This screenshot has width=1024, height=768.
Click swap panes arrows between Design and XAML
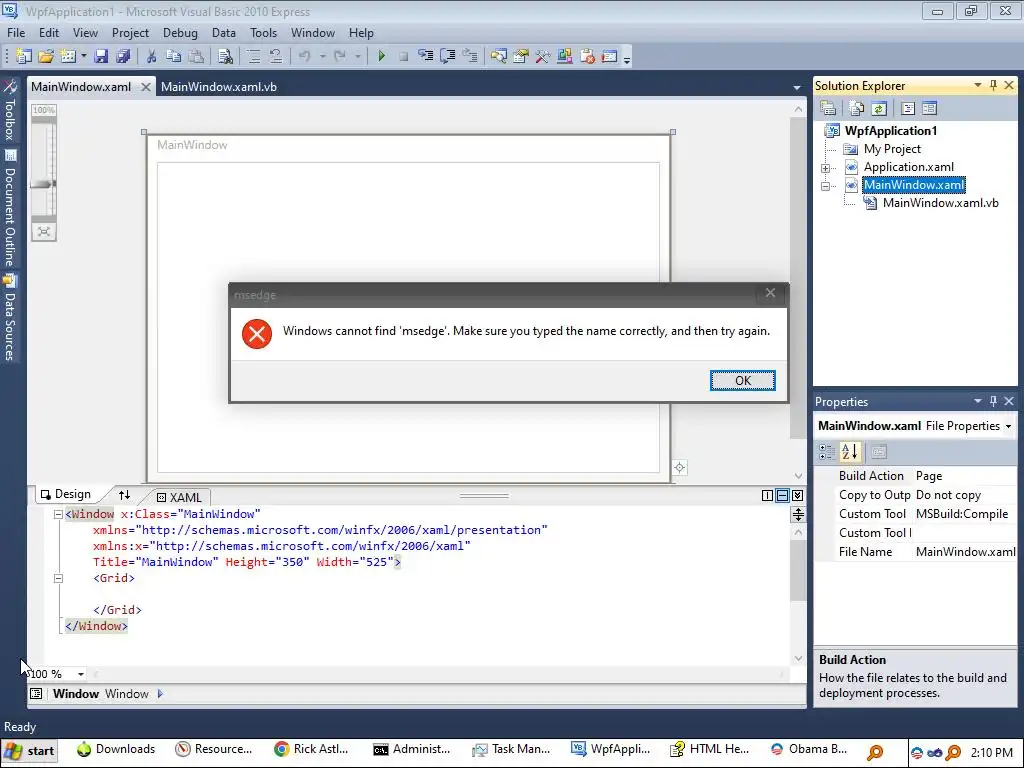coord(124,495)
